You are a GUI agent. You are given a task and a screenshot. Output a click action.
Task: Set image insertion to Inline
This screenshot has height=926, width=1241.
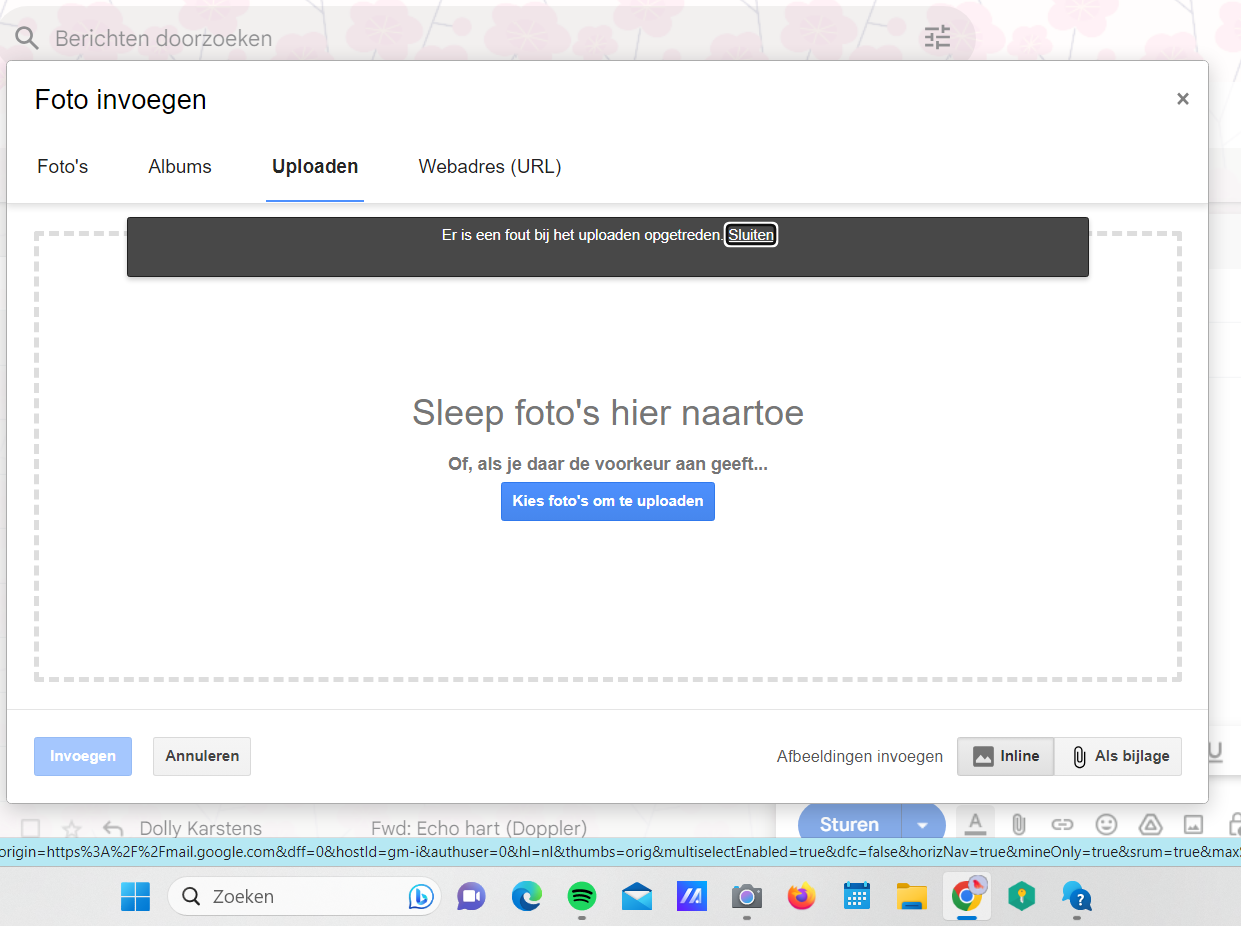1006,756
